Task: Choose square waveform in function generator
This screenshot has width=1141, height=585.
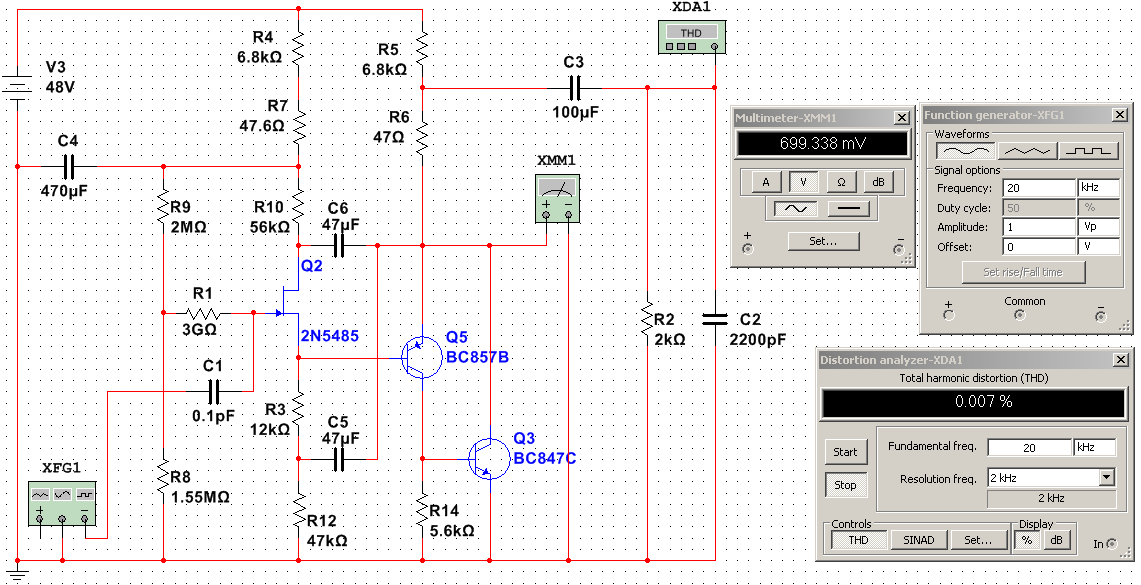Action: 1088,150
